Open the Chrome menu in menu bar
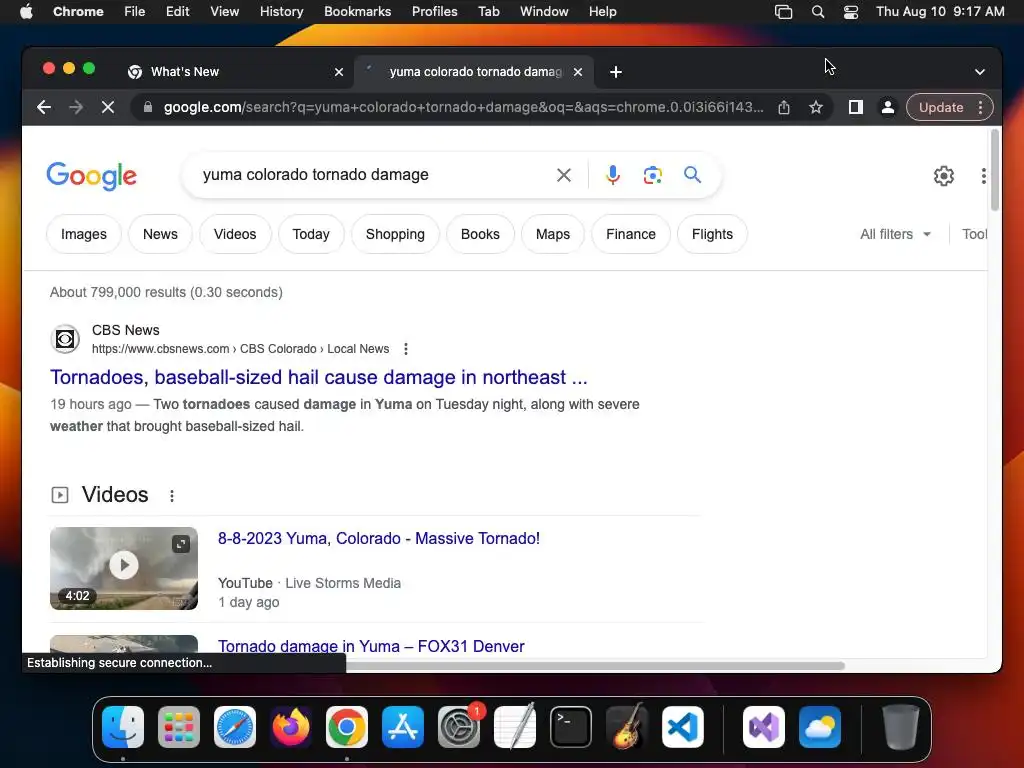The height and width of the screenshot is (768, 1024). click(x=78, y=11)
